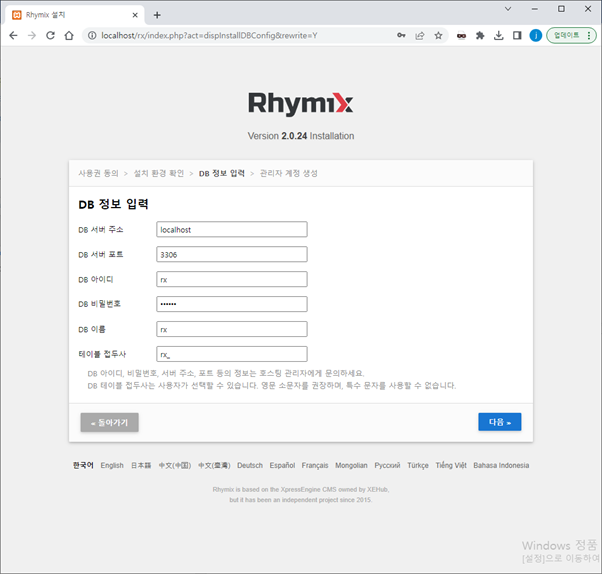The height and width of the screenshot is (574, 602).
Task: Go to 관리자 계정 생성 step
Action: point(289,174)
